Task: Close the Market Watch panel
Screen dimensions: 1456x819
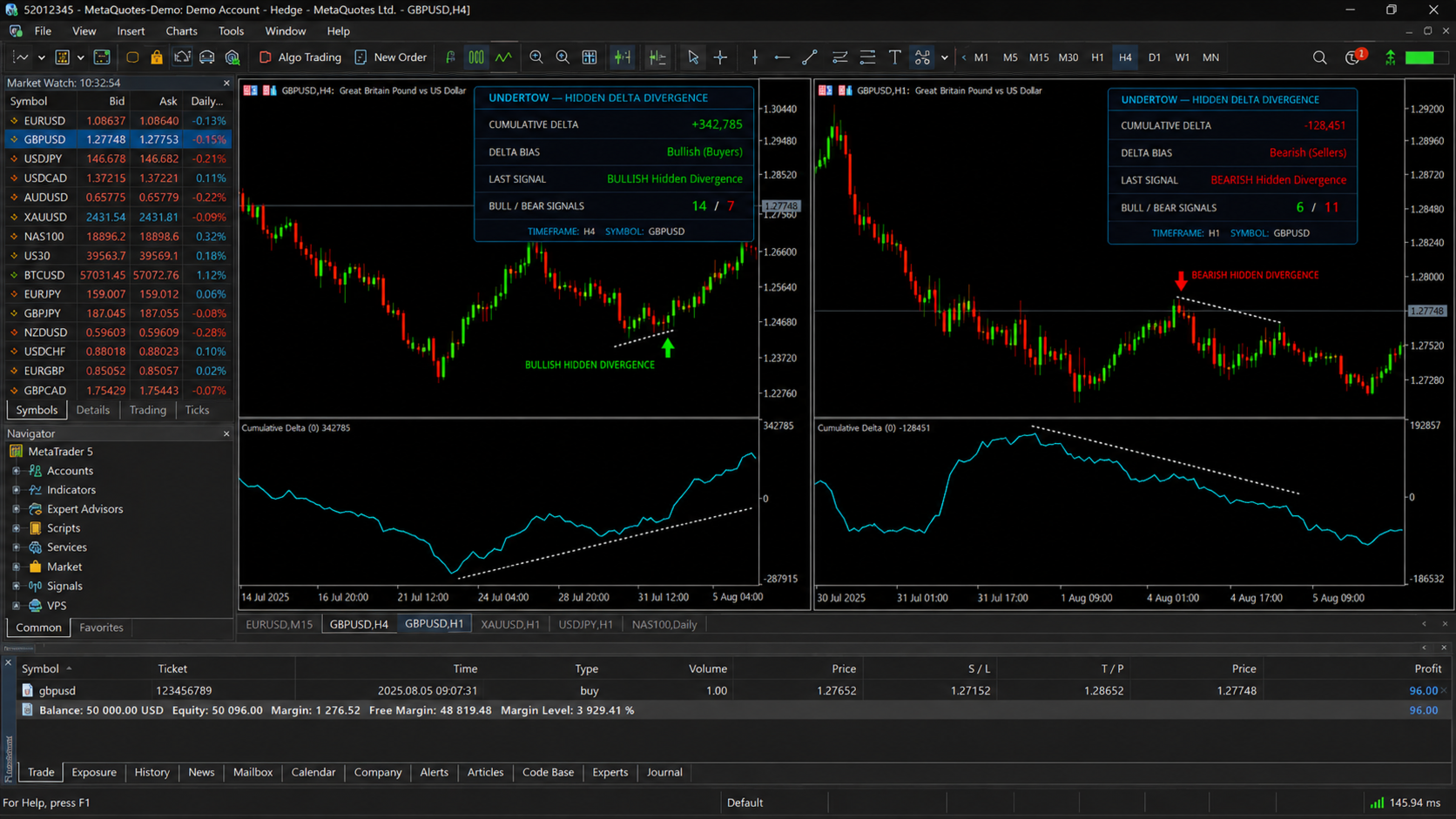Action: click(x=226, y=84)
